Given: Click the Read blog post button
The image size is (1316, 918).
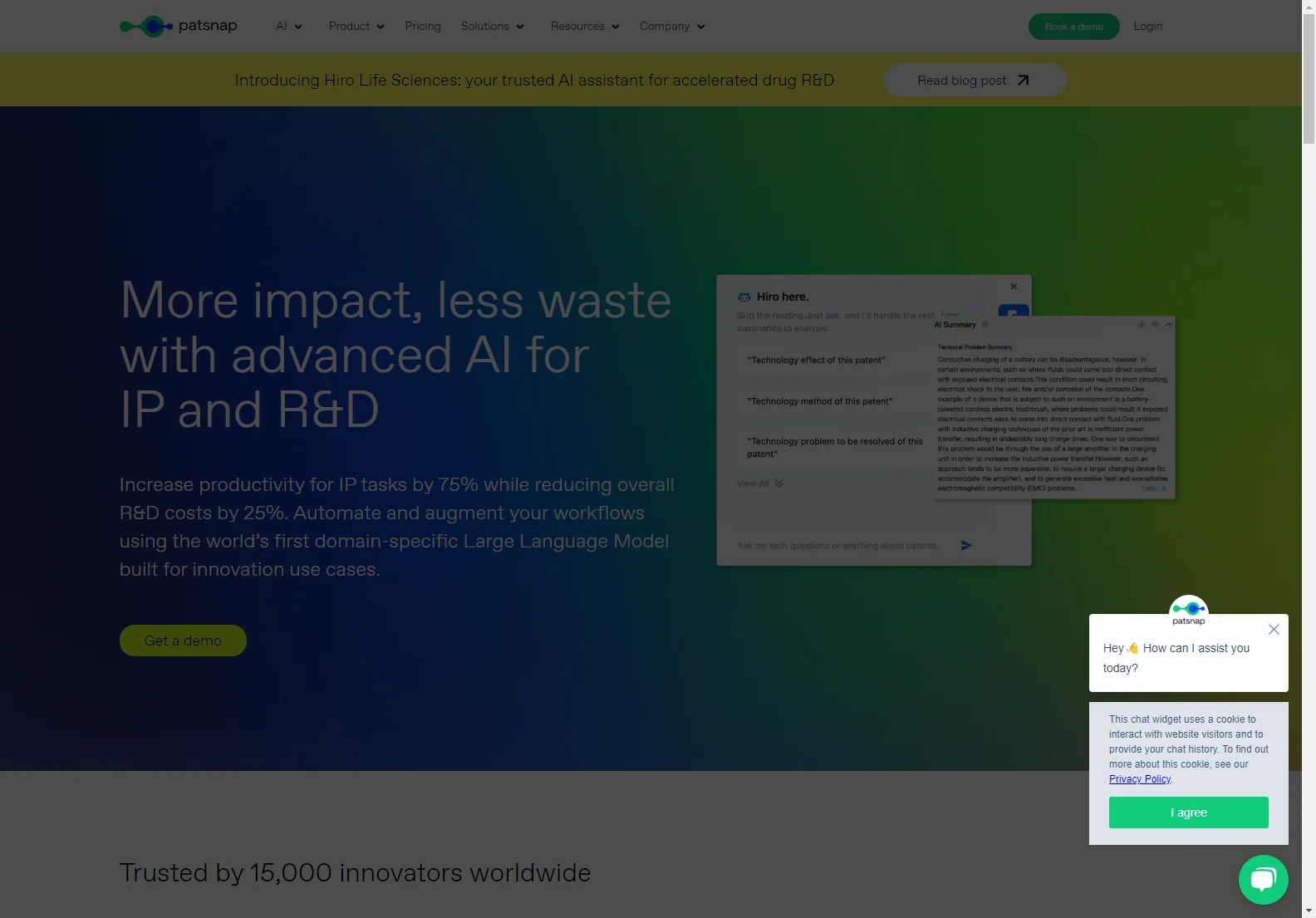Looking at the screenshot, I should pyautogui.click(x=975, y=80).
